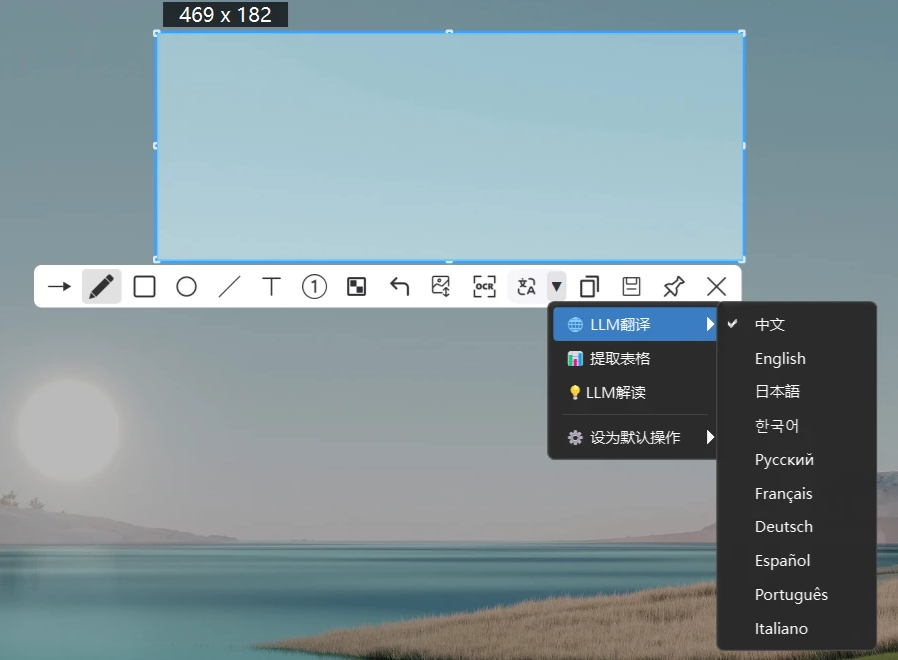This screenshot has height=660, width=898.
Task: Select the arrow drawing tool
Action: point(59,287)
